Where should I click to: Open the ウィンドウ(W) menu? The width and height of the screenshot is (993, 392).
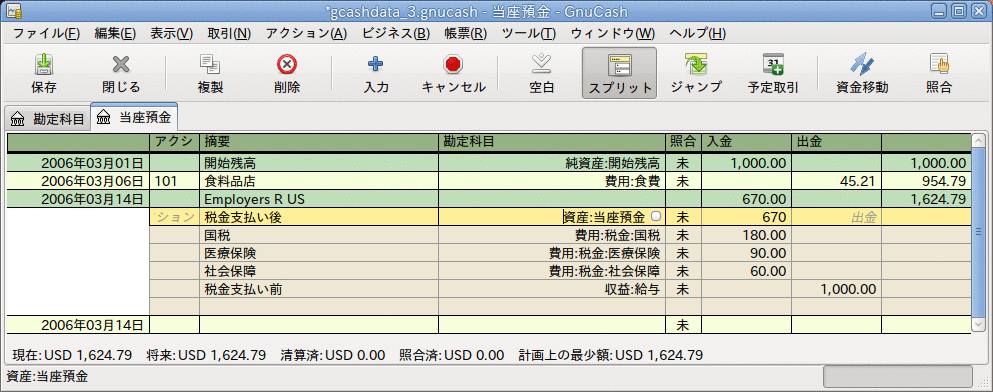(612, 34)
